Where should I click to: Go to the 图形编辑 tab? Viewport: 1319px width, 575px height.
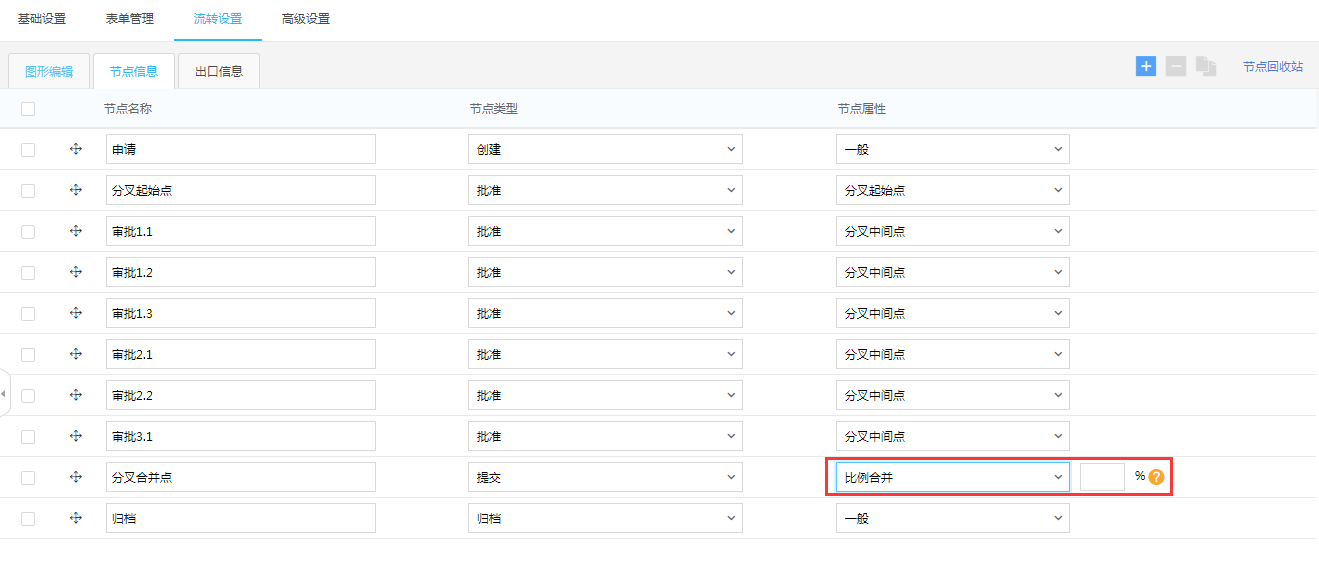coord(49,71)
